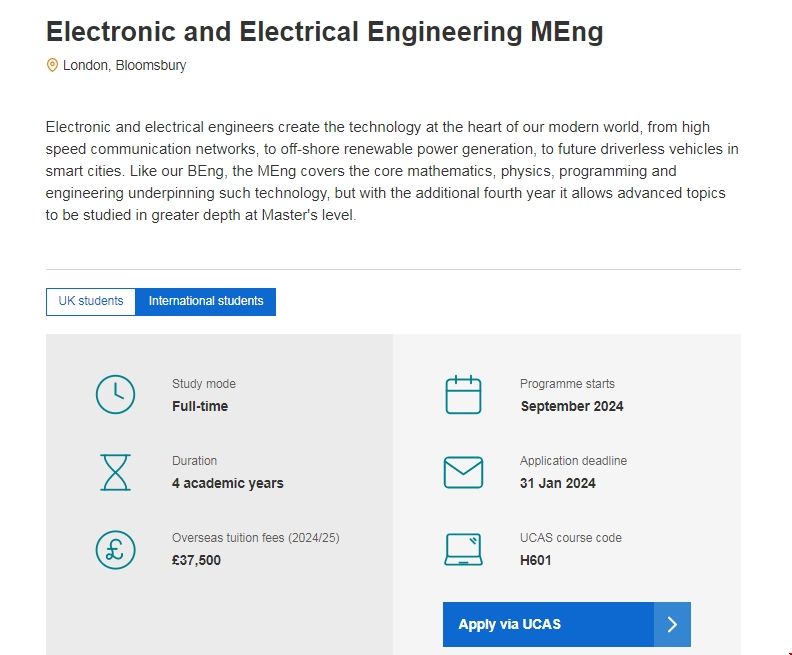792x655 pixels.
Task: Click the clock icon beside Study mode
Action: (115, 394)
